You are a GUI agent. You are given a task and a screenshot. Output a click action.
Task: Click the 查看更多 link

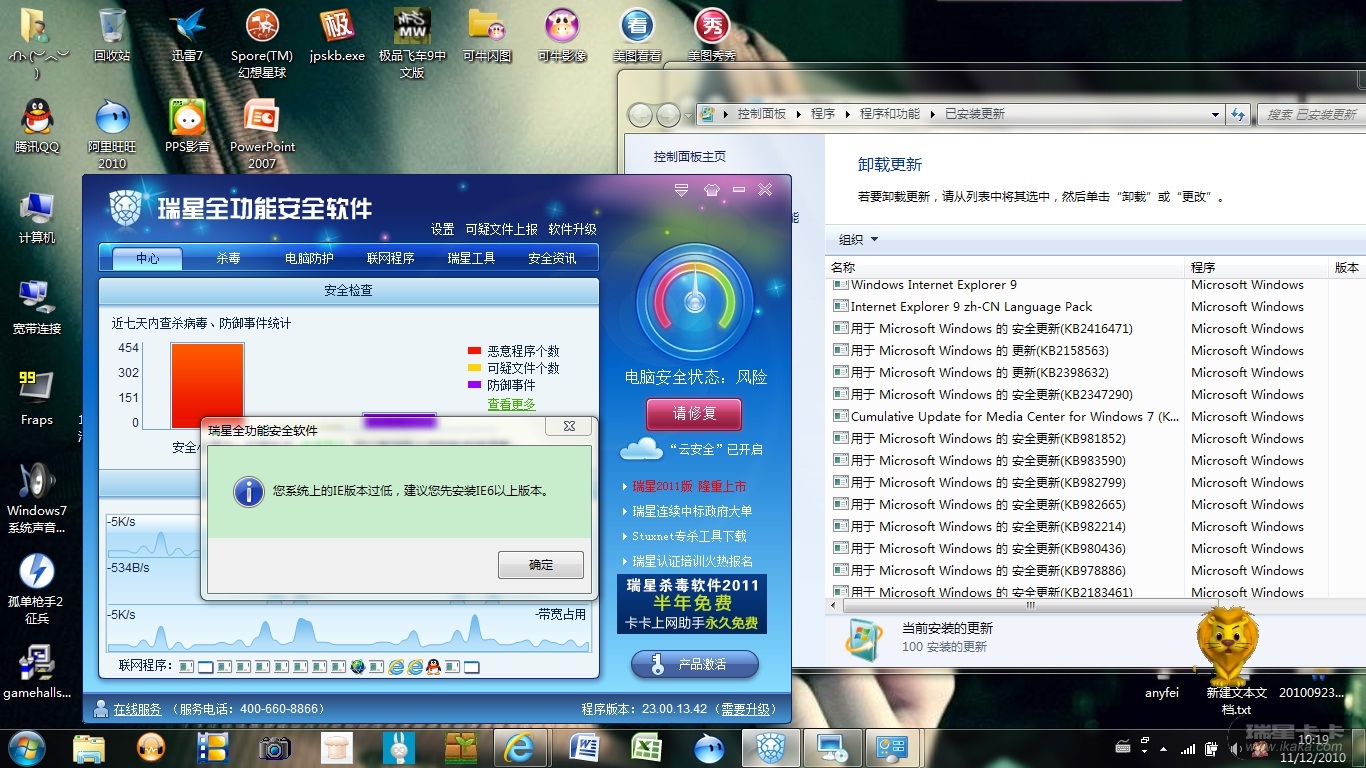pyautogui.click(x=511, y=404)
